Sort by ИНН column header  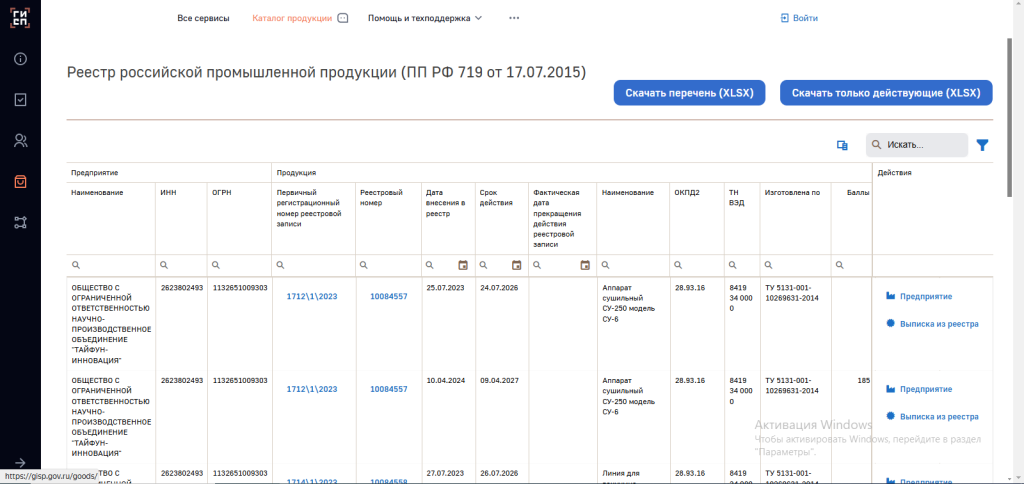[168, 193]
